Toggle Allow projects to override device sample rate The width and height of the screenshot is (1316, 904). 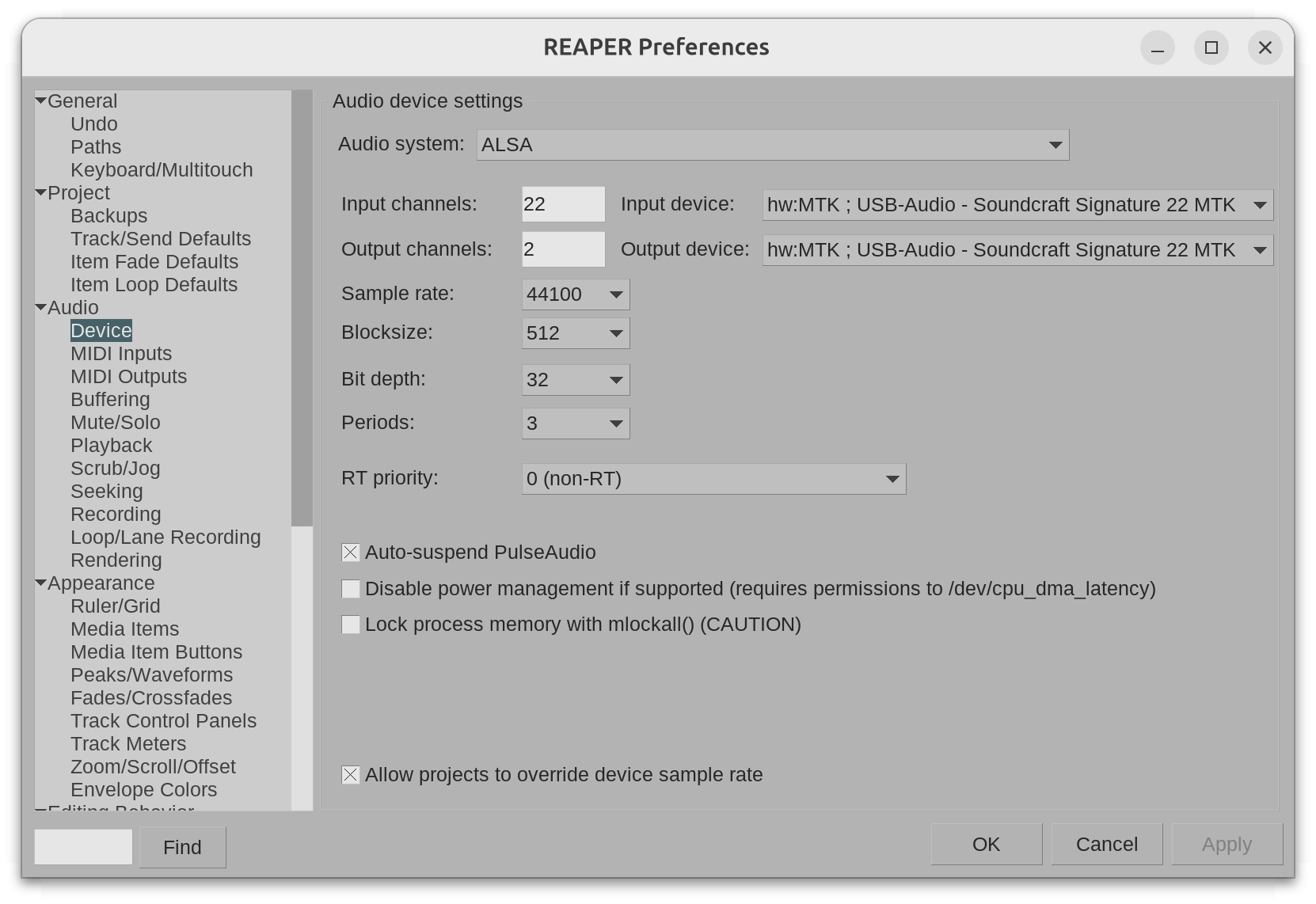point(351,775)
